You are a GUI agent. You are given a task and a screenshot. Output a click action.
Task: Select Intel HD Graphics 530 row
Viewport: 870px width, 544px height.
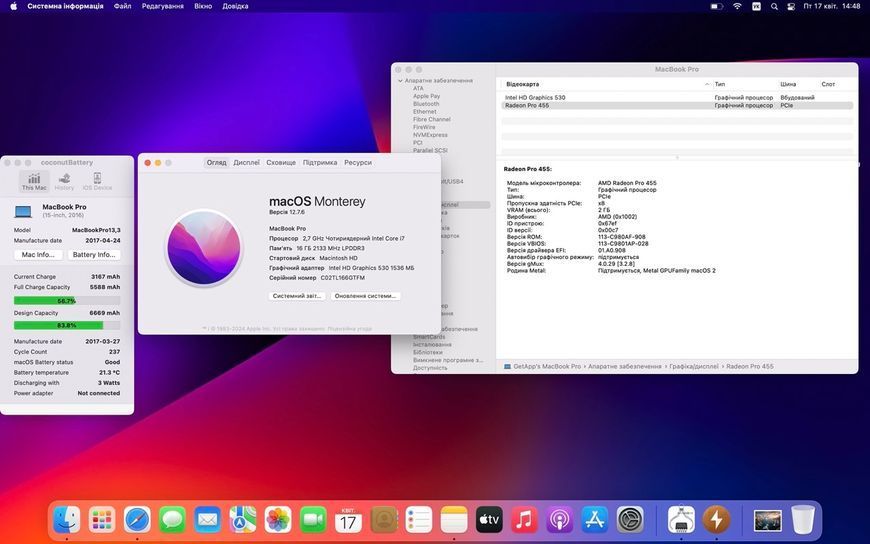[677, 97]
